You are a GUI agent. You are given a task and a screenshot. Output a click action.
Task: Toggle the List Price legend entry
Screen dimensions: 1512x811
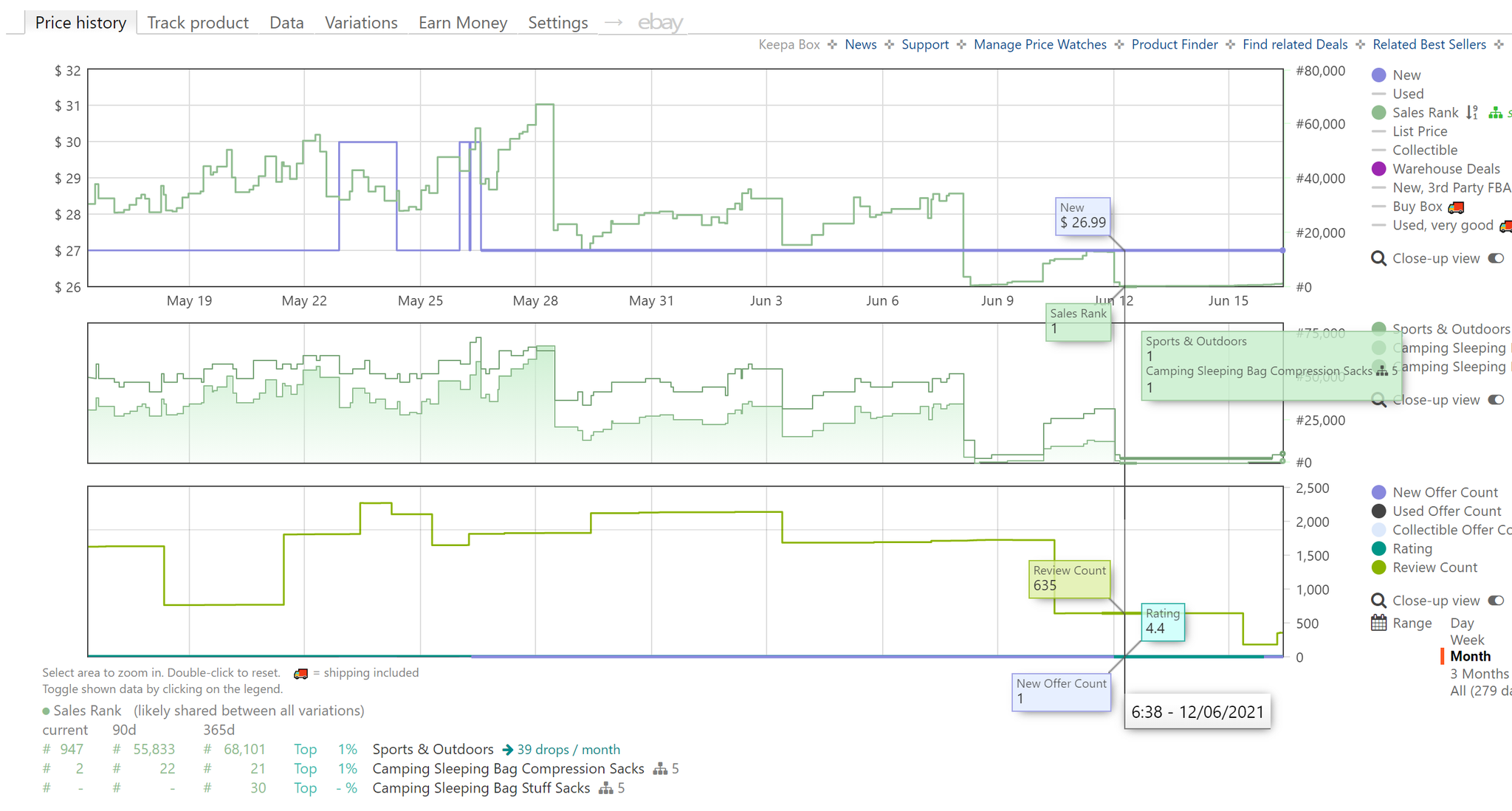(1420, 131)
